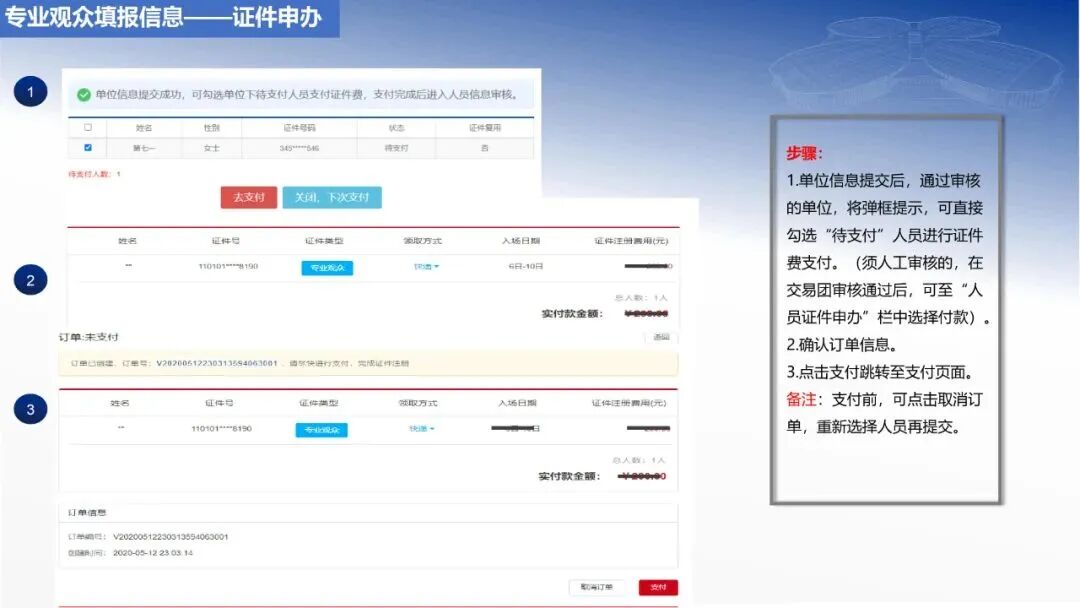
Task: Select step indicator circle 3
Action: click(31, 408)
